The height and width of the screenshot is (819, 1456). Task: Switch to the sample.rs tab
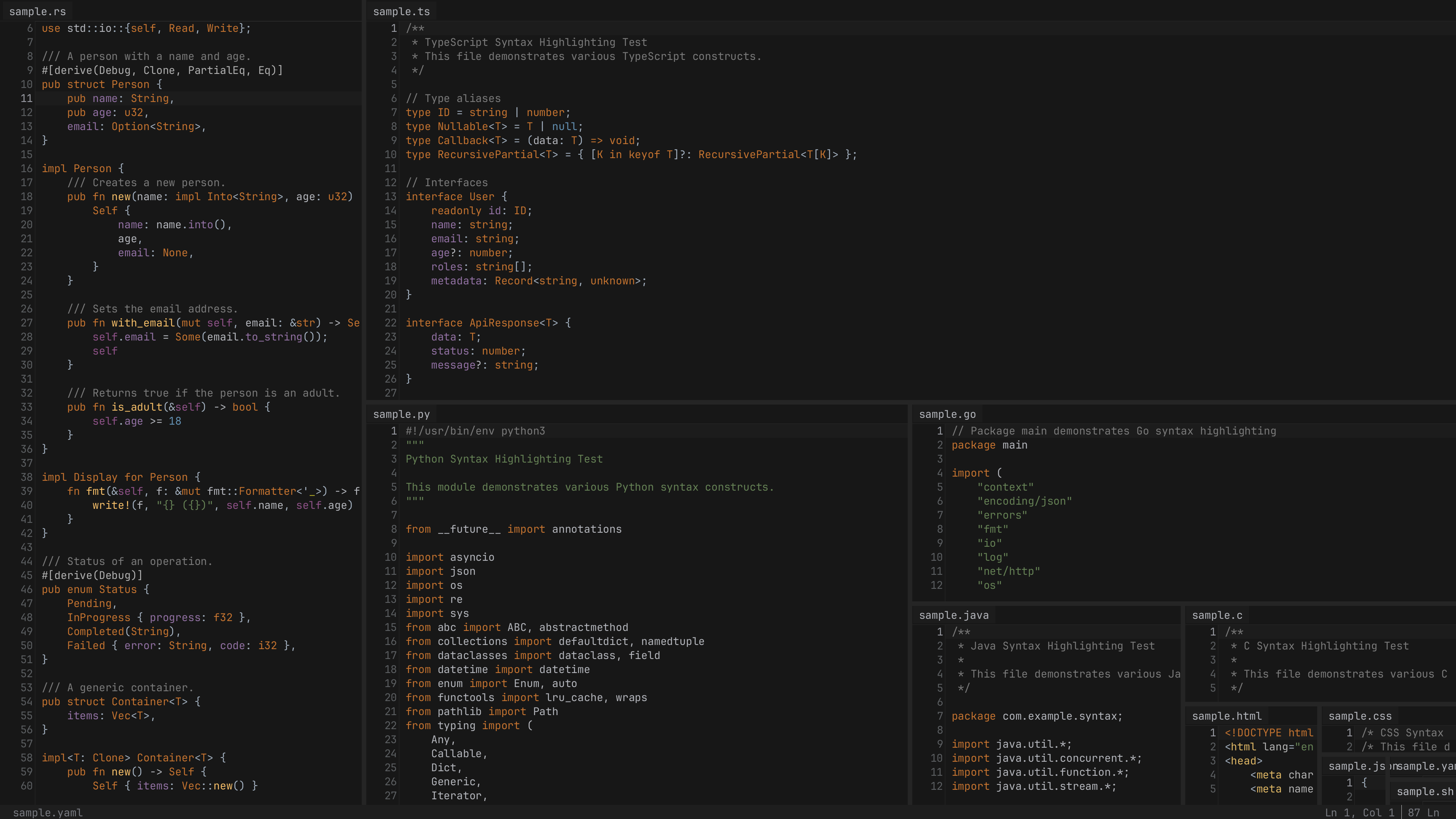tap(37, 11)
